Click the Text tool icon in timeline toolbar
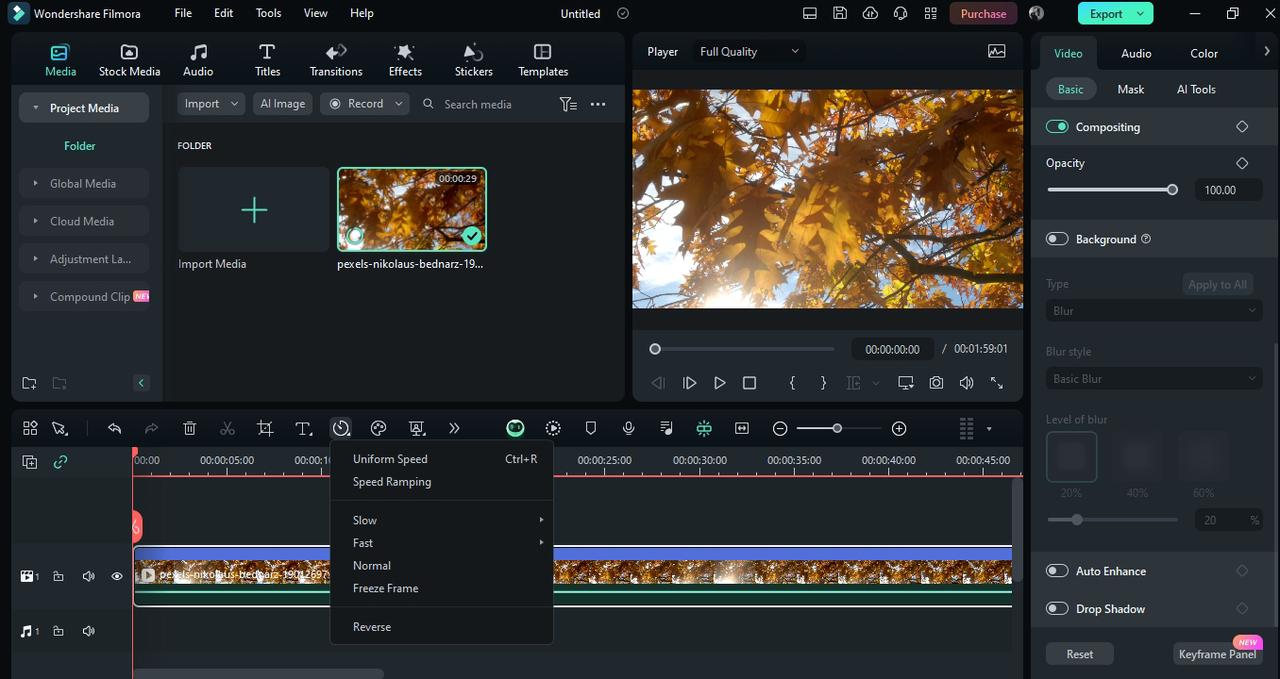Viewport: 1280px width, 679px height. pos(303,428)
